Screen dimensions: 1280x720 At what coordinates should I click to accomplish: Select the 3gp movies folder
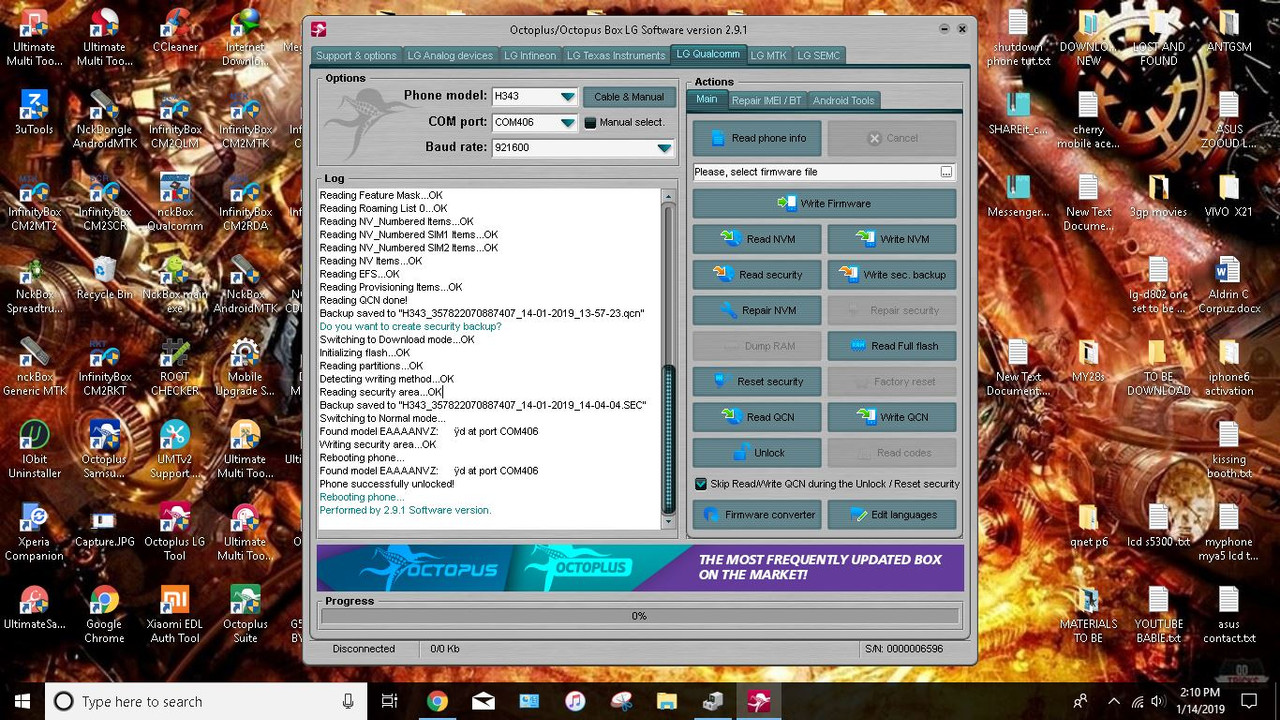pyautogui.click(x=1158, y=197)
